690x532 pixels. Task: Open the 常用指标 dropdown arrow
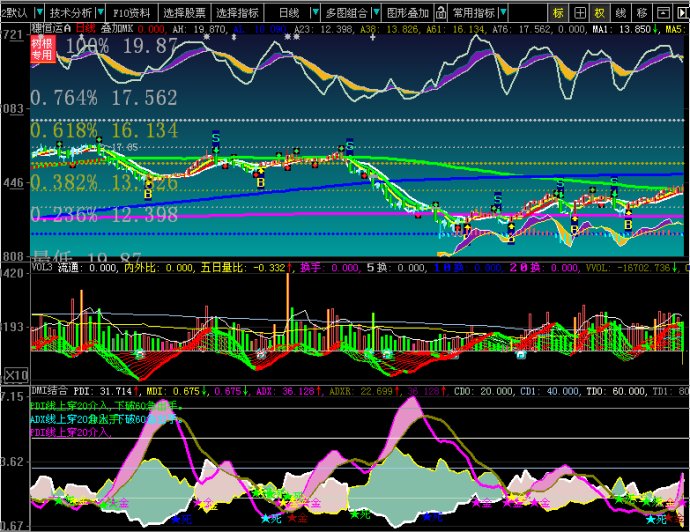pyautogui.click(x=503, y=13)
